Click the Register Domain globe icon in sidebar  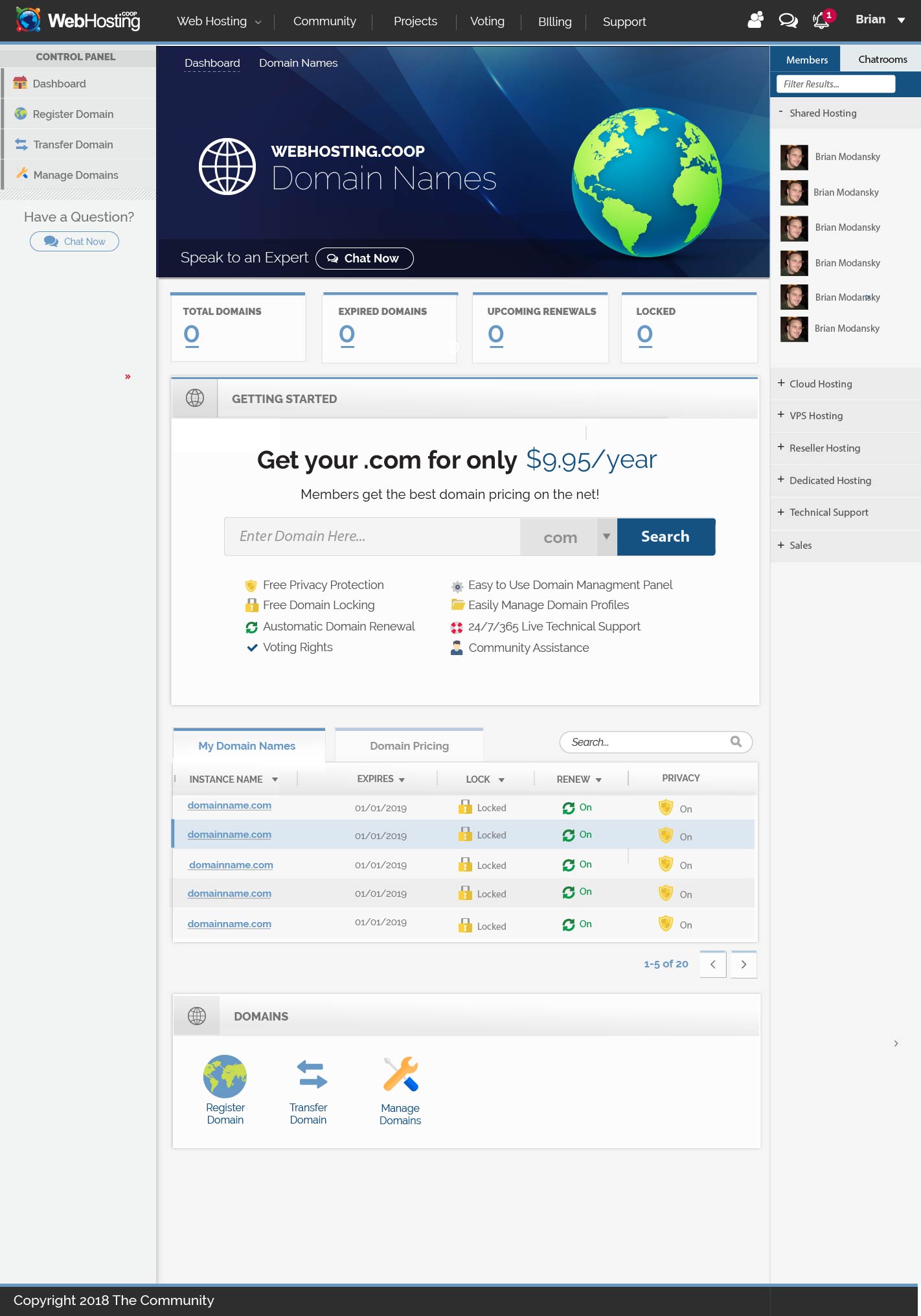click(x=21, y=113)
